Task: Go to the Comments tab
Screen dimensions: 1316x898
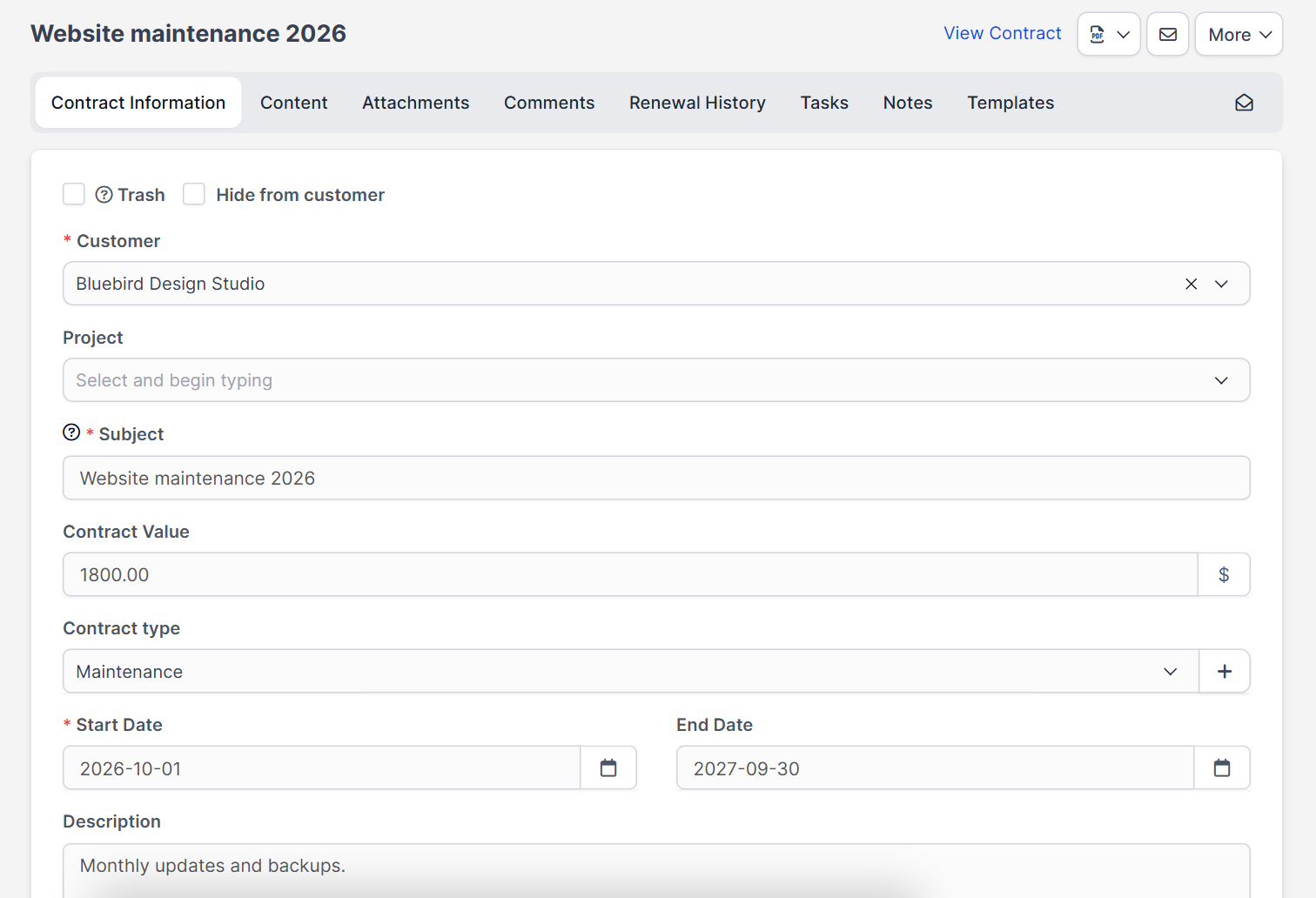Action: tap(549, 103)
